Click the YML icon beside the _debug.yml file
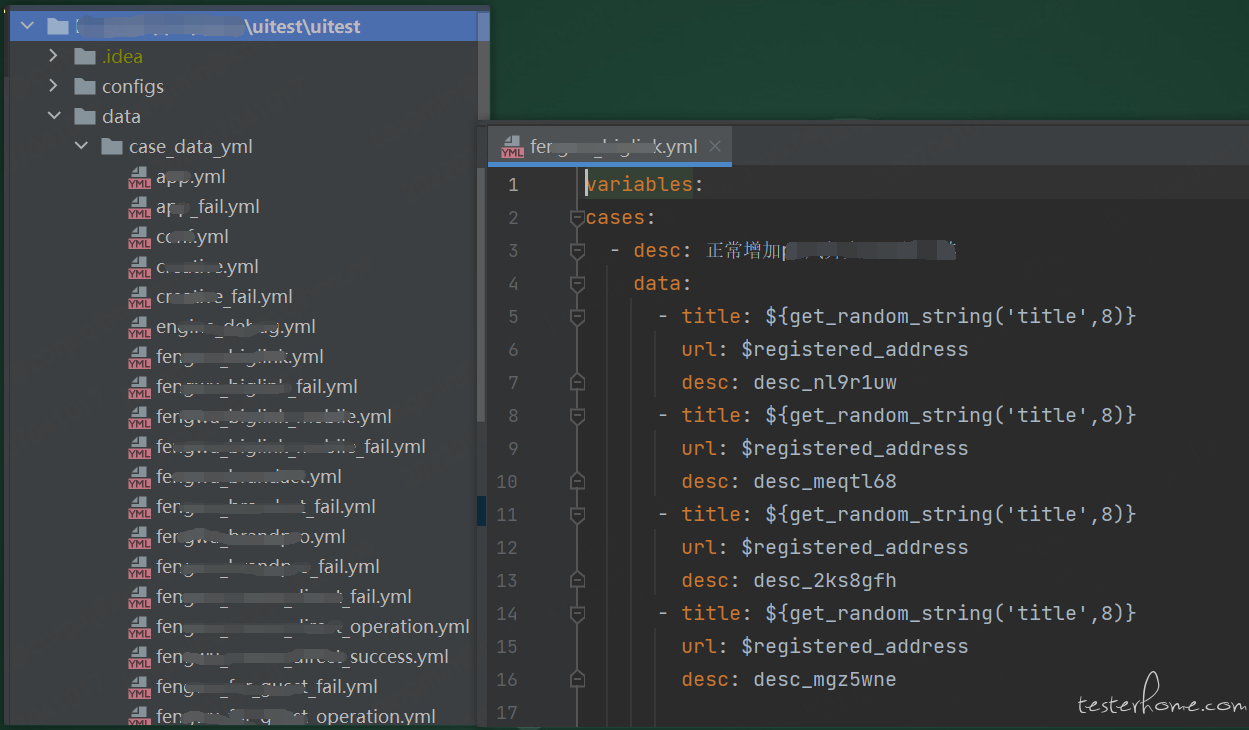The width and height of the screenshot is (1249, 730). pos(139,327)
